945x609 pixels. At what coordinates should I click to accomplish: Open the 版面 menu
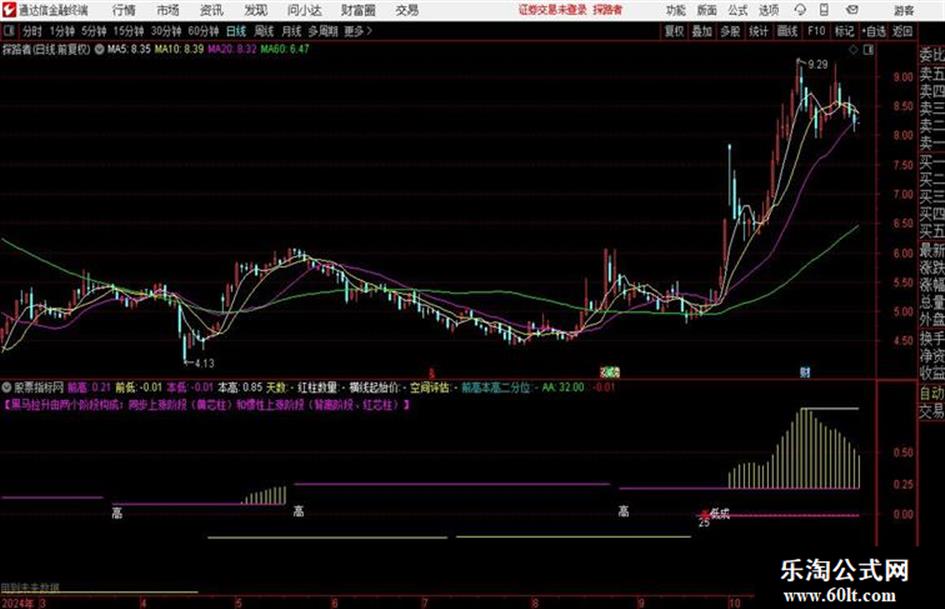(707, 10)
